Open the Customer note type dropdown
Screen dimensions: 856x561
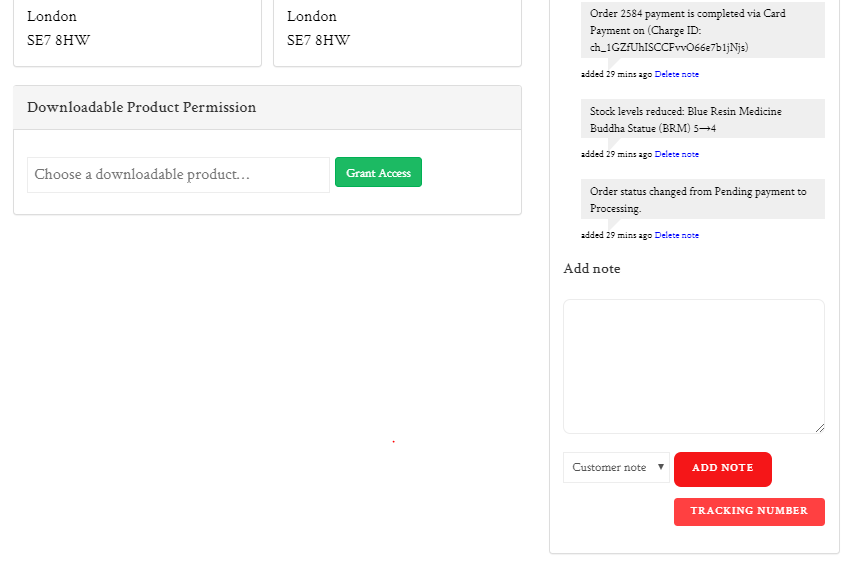(616, 467)
